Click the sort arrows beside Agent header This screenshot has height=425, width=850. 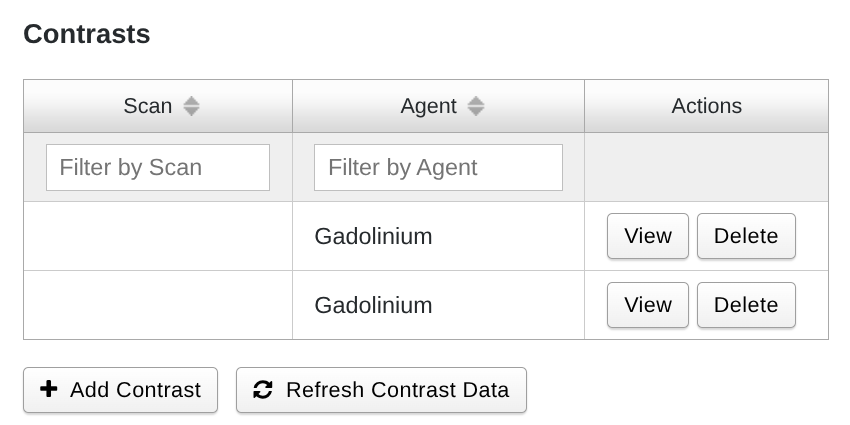coord(476,106)
